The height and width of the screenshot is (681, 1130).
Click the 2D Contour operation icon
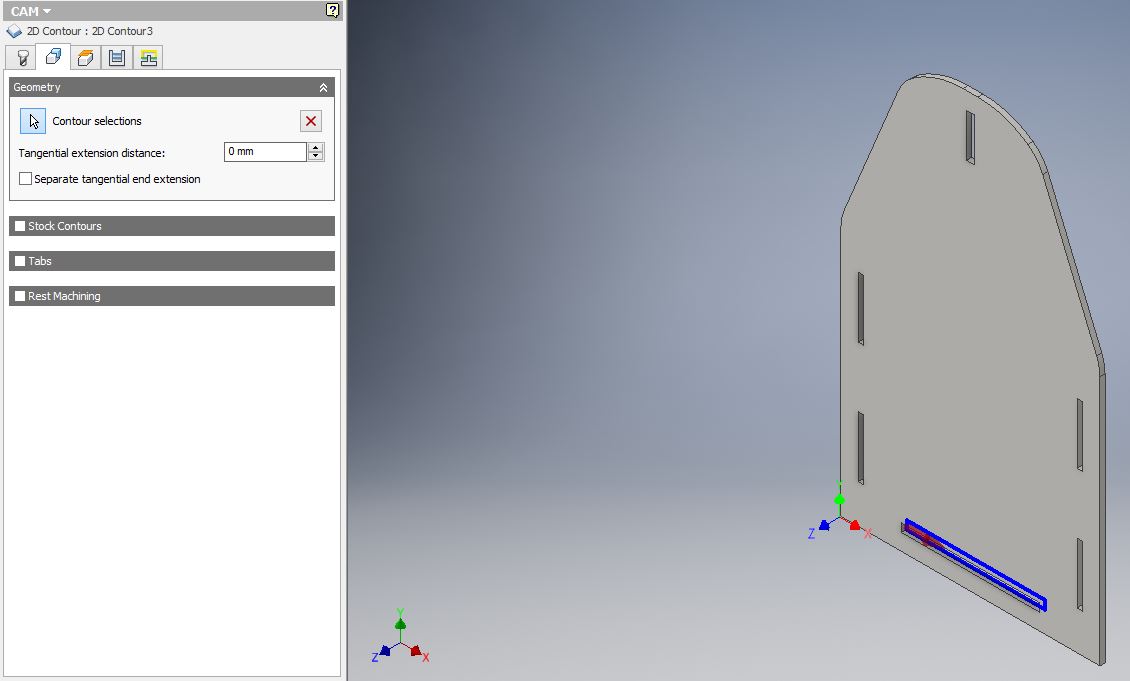[x=14, y=31]
